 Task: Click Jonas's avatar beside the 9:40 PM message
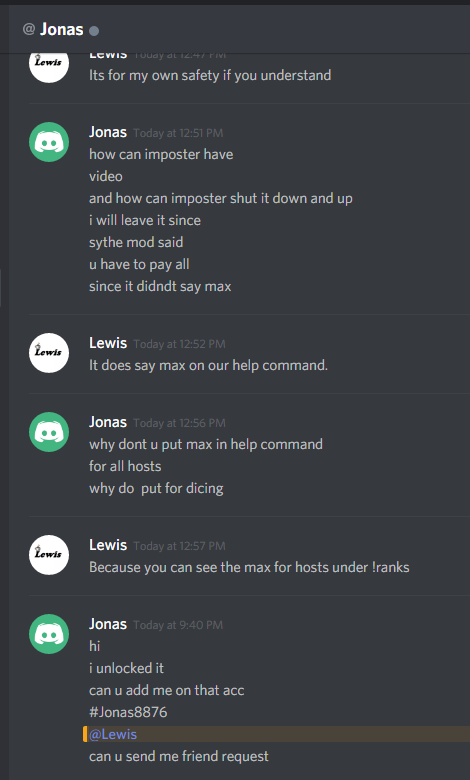coord(49,634)
